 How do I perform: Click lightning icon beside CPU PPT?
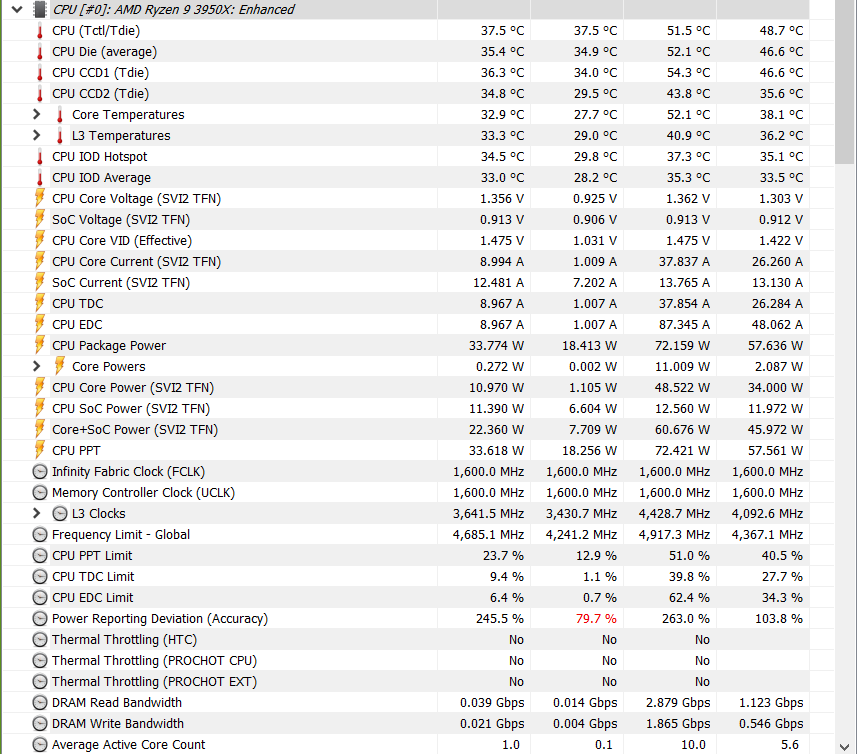click(40, 450)
